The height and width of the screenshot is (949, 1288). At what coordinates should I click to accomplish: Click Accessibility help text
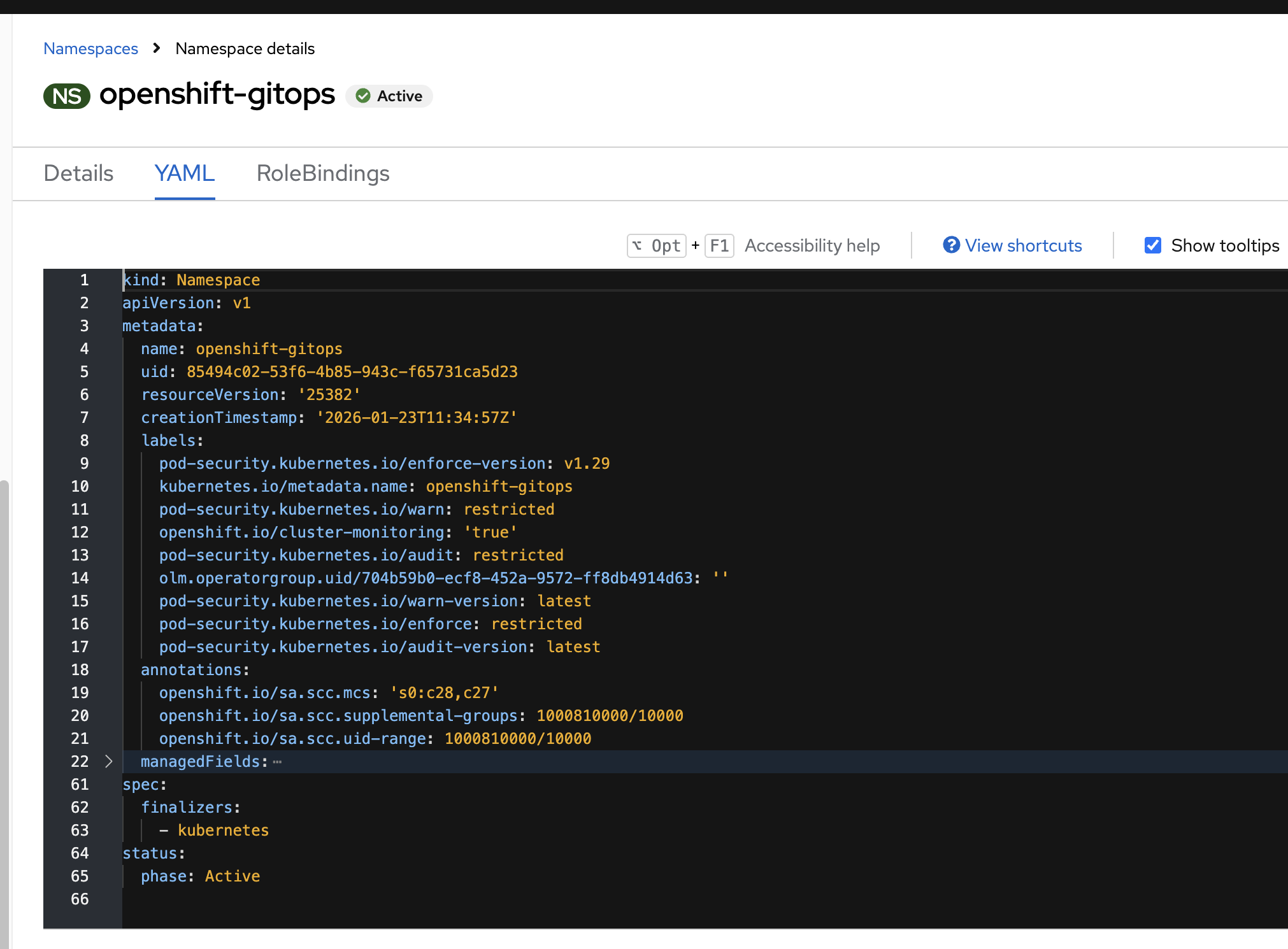point(812,245)
